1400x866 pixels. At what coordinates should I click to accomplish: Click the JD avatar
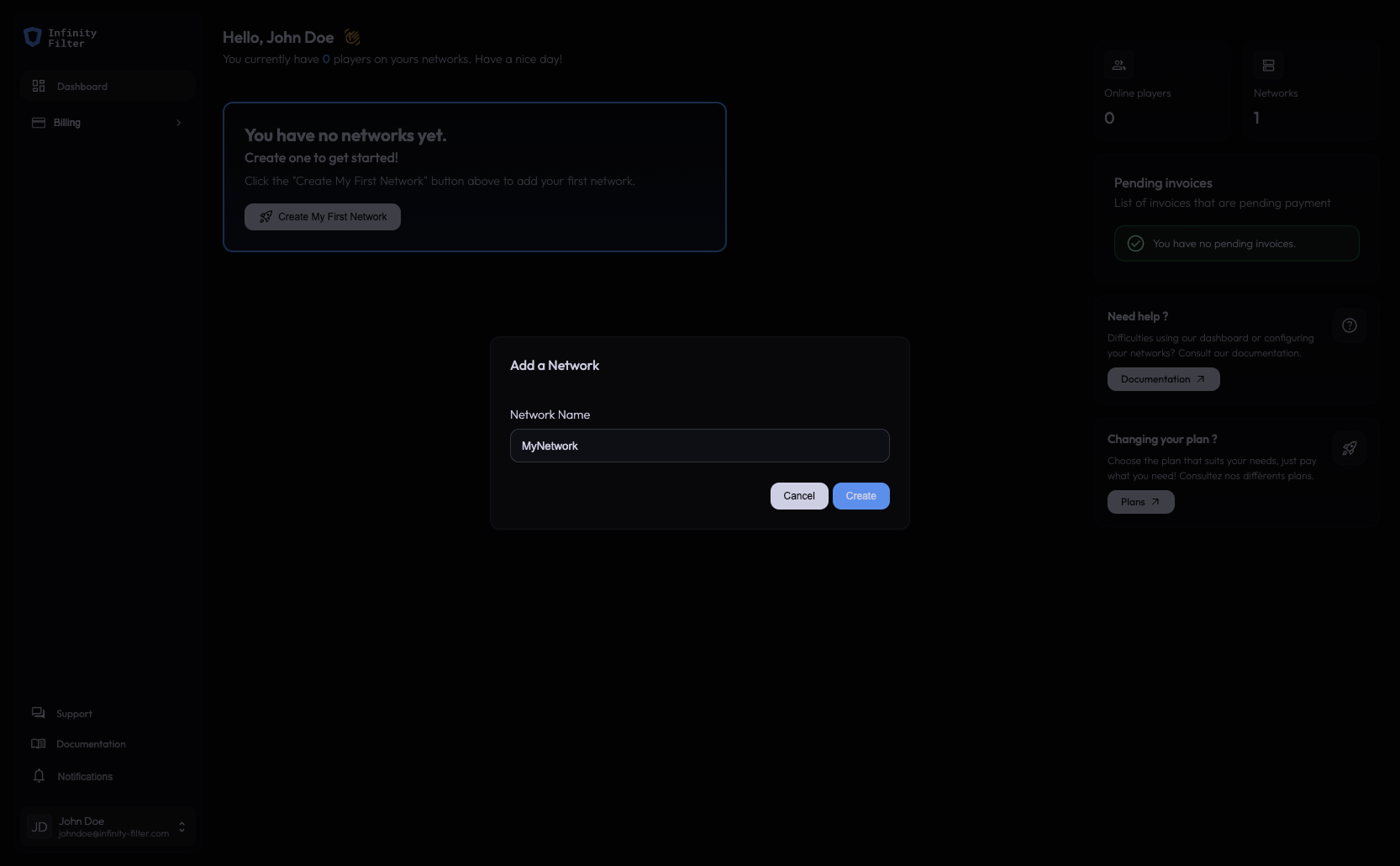[x=39, y=827]
